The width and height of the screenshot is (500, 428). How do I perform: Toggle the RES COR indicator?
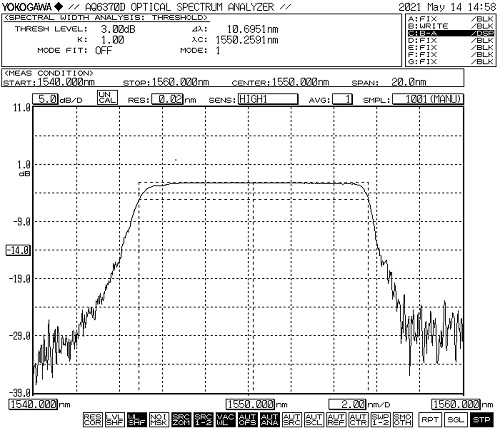point(92,419)
